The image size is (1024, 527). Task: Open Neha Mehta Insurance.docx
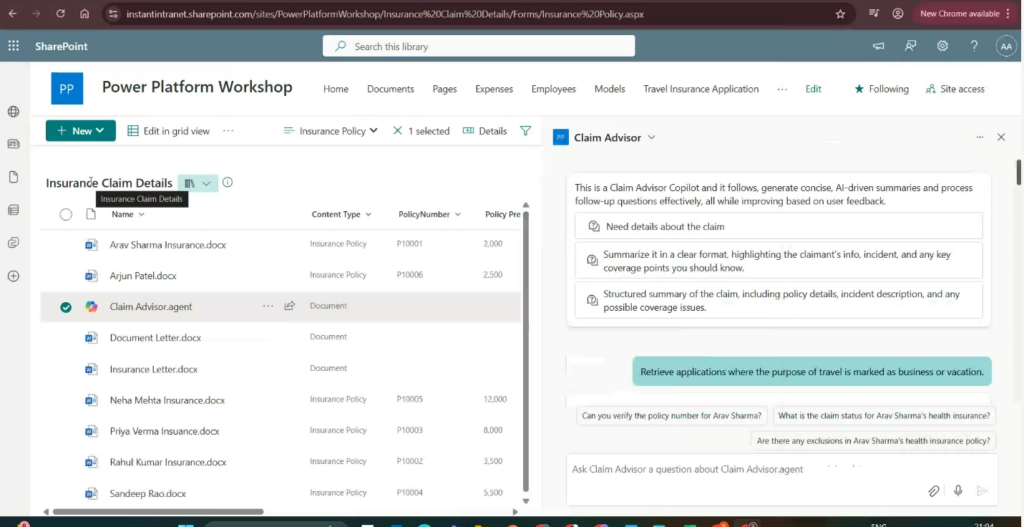pyautogui.click(x=167, y=400)
